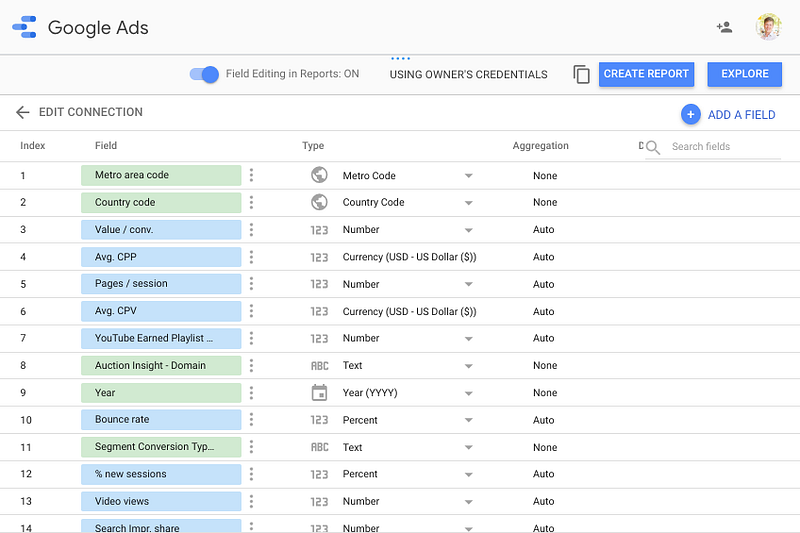Click Add a Field link
800x533 pixels.
coord(741,115)
